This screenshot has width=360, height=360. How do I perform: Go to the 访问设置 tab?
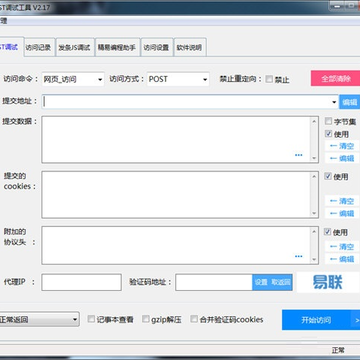156,48
